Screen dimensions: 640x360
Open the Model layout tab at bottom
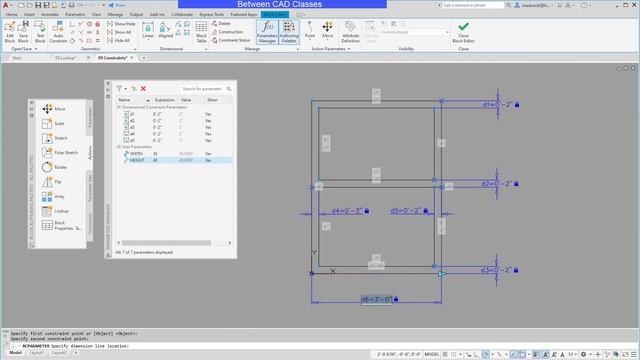tap(16, 353)
